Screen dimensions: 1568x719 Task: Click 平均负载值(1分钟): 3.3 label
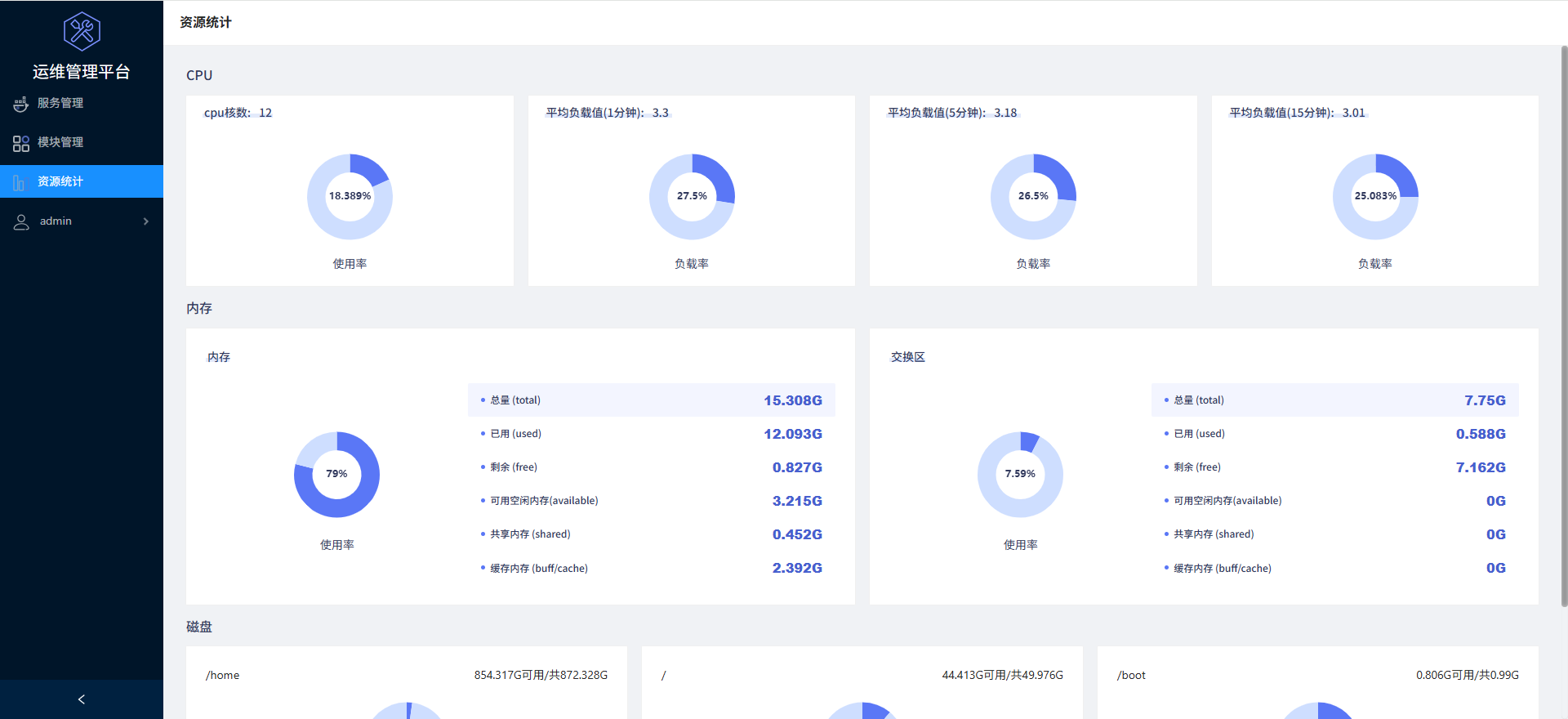(x=608, y=113)
